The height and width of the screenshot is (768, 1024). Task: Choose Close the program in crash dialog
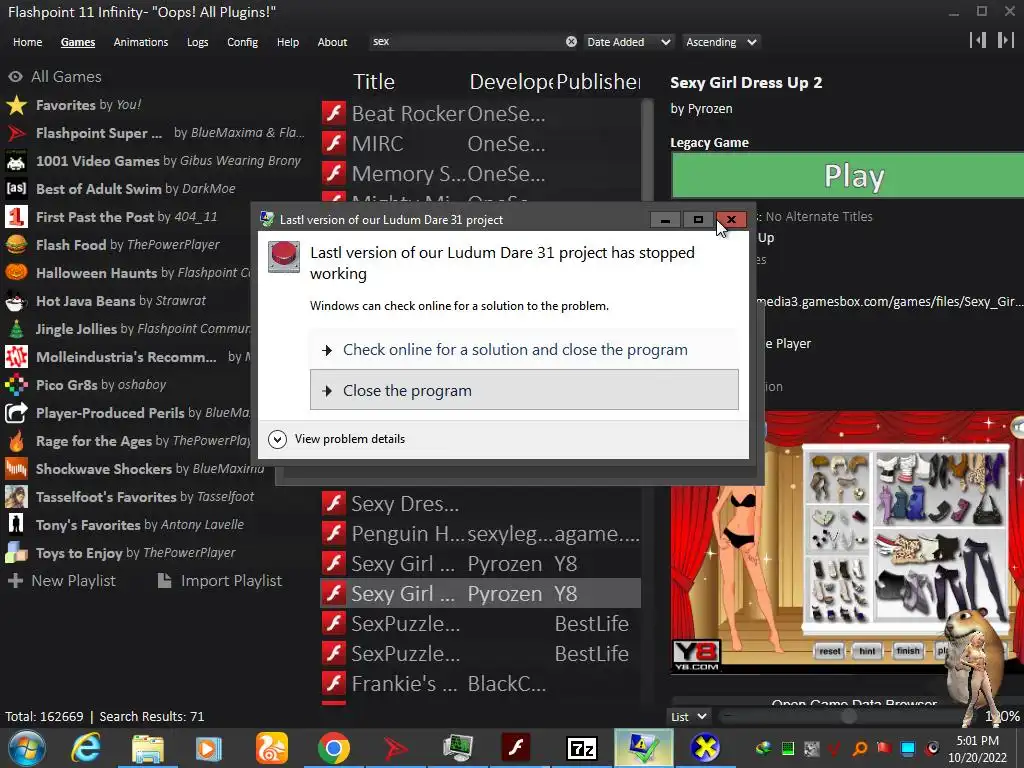[x=524, y=390]
